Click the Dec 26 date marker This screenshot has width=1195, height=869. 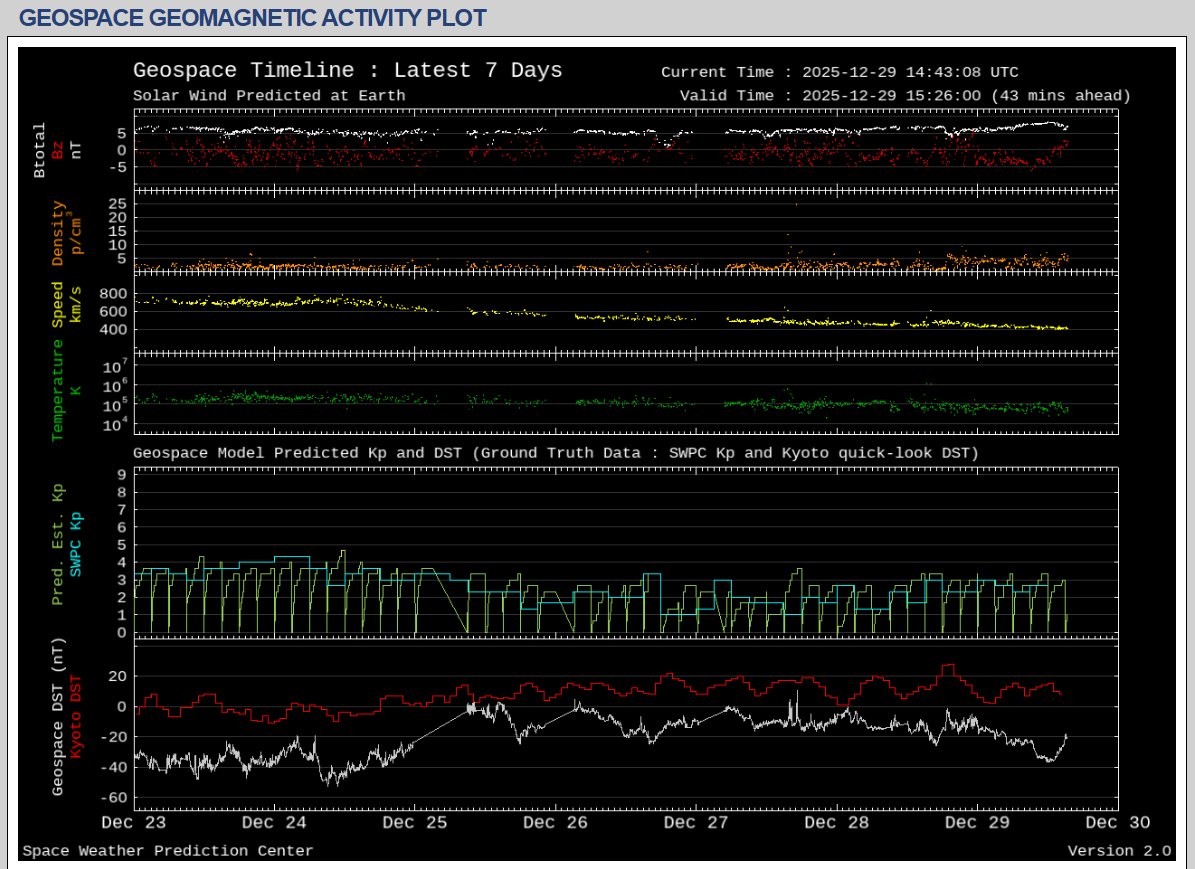coord(556,823)
